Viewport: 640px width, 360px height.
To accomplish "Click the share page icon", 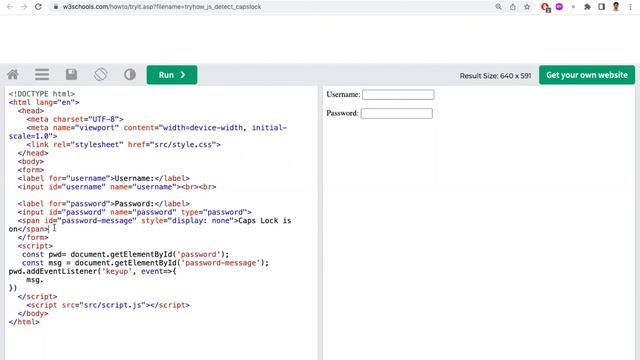I will [513, 7].
